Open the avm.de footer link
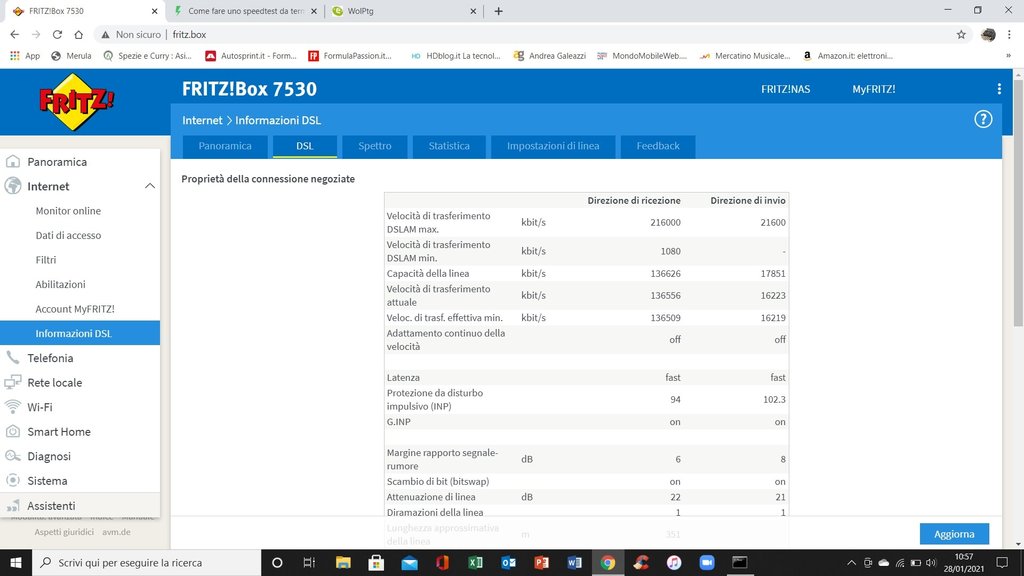The image size is (1024, 576). click(116, 532)
